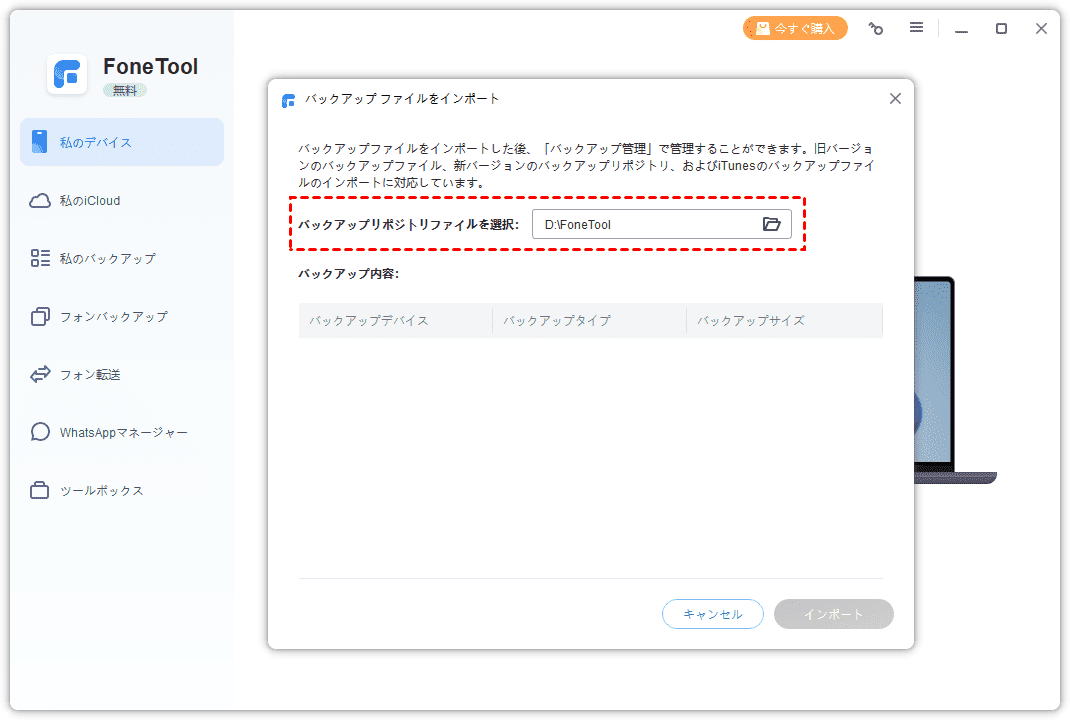Close the バックアップ ファイルをインポート dialog
The image size is (1070, 720).
click(895, 99)
